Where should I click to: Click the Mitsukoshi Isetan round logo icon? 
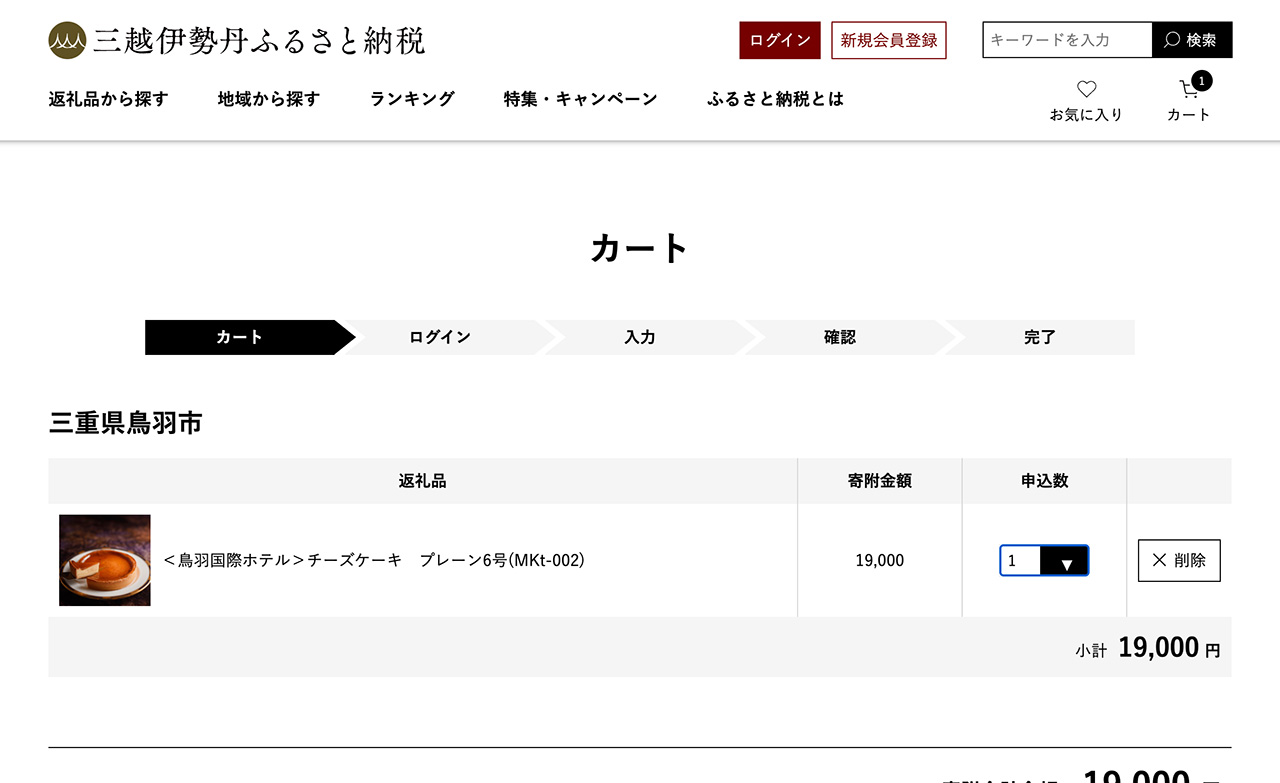67,40
